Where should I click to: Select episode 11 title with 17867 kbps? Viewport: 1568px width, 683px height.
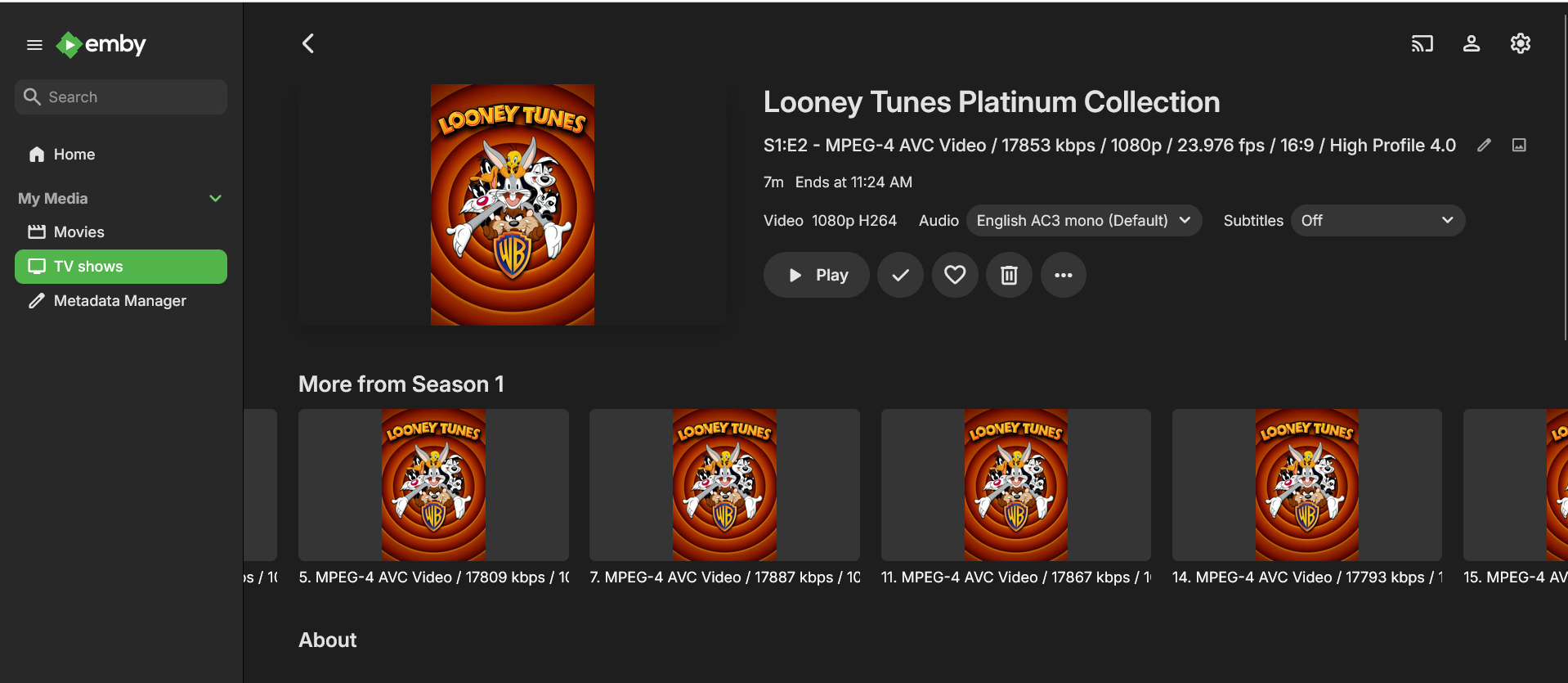tap(1016, 577)
